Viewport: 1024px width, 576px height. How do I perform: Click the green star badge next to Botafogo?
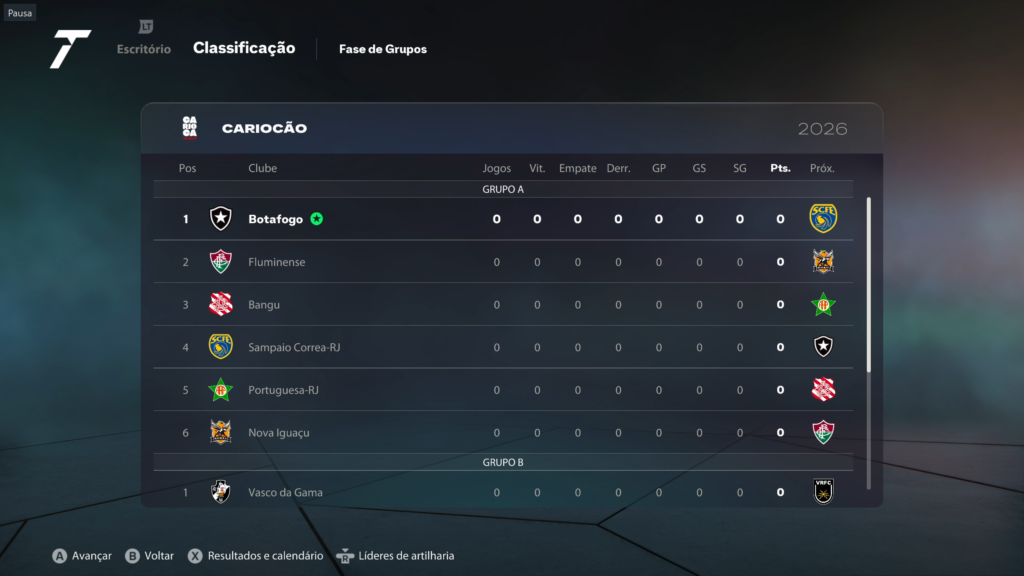tap(317, 219)
